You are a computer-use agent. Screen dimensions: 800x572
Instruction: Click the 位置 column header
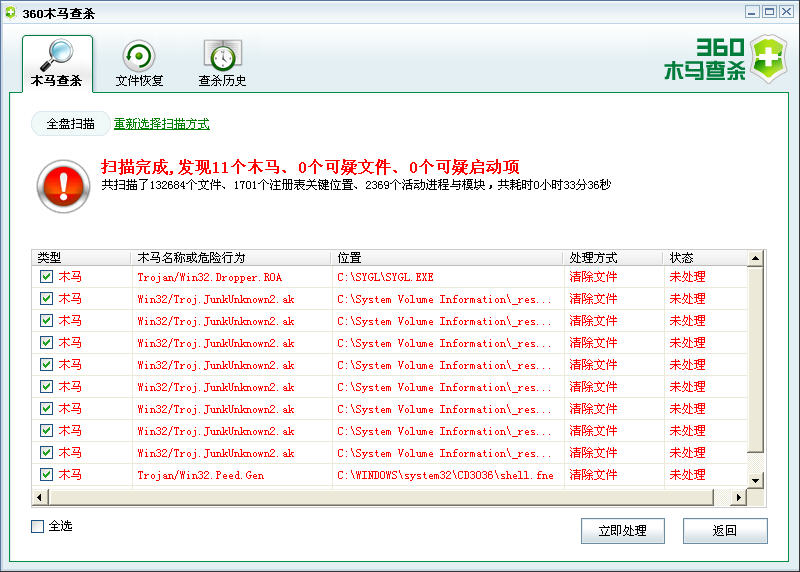[448, 258]
